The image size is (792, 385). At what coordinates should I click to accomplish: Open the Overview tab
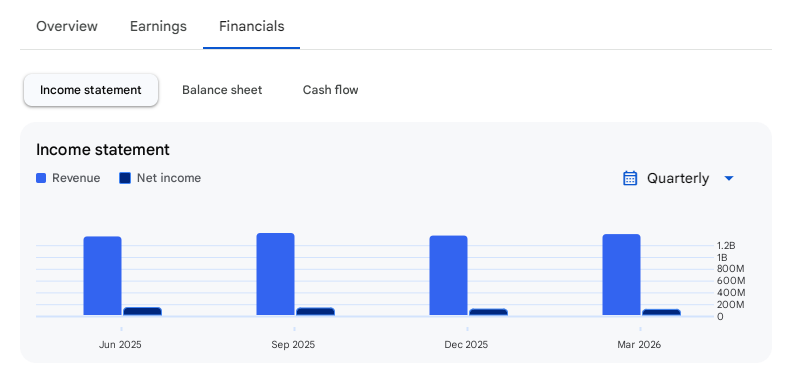[67, 26]
